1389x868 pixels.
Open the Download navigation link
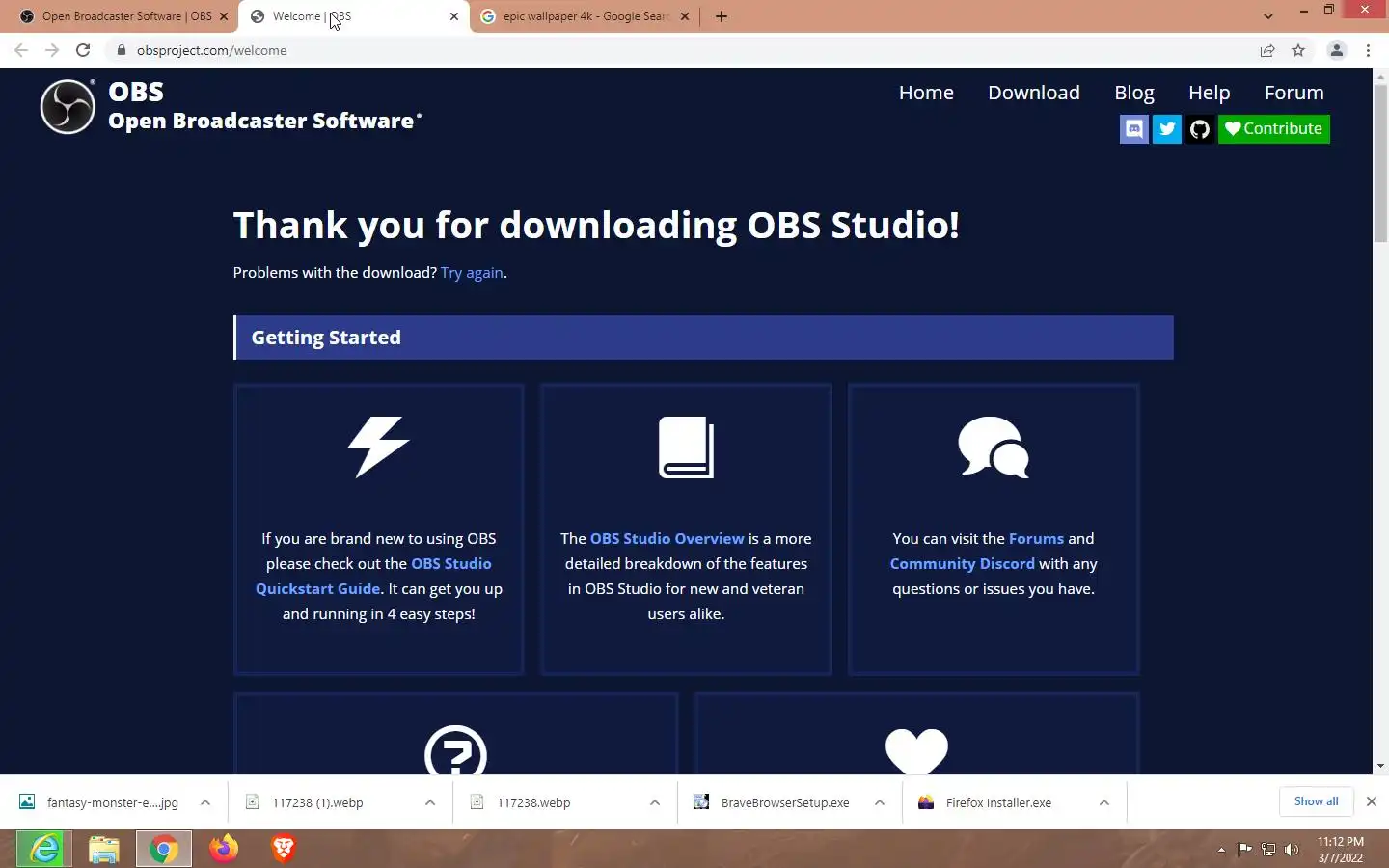point(1034,93)
